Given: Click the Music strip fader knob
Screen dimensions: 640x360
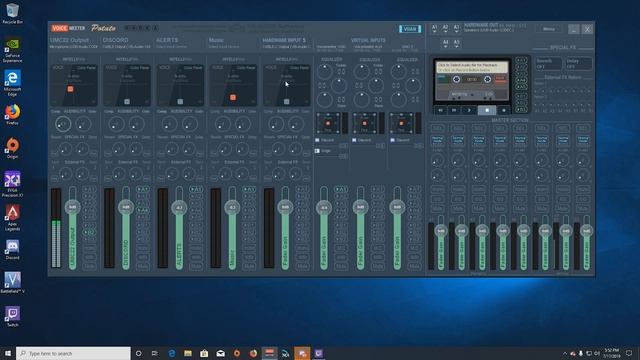Looking at the screenshot, I should 232,207.
